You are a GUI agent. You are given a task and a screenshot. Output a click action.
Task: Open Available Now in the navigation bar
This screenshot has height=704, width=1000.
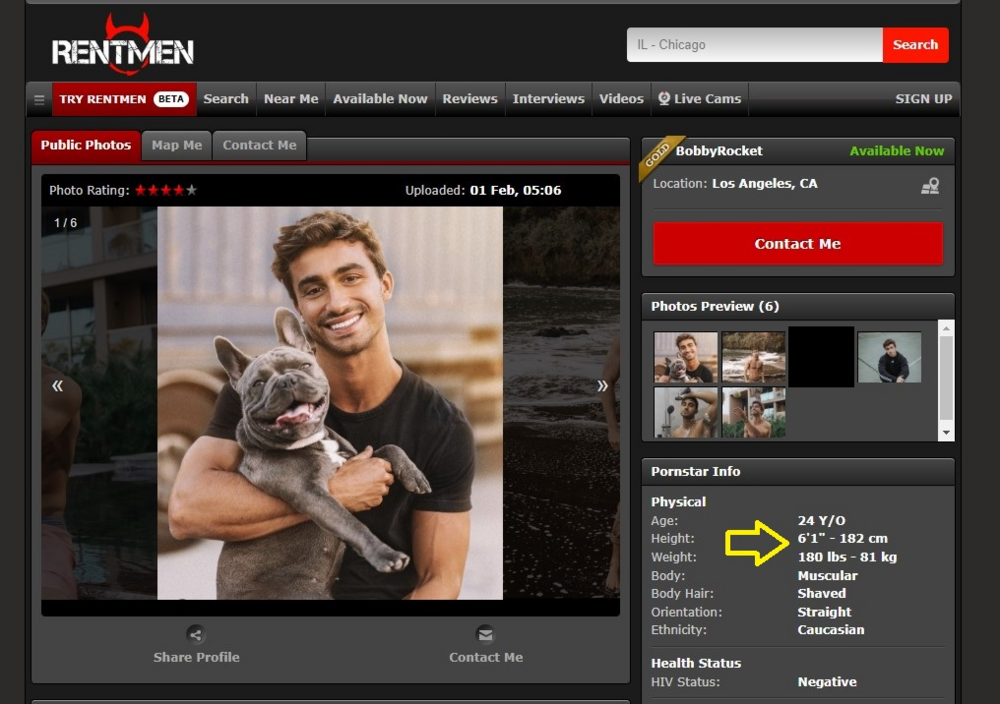coord(380,99)
